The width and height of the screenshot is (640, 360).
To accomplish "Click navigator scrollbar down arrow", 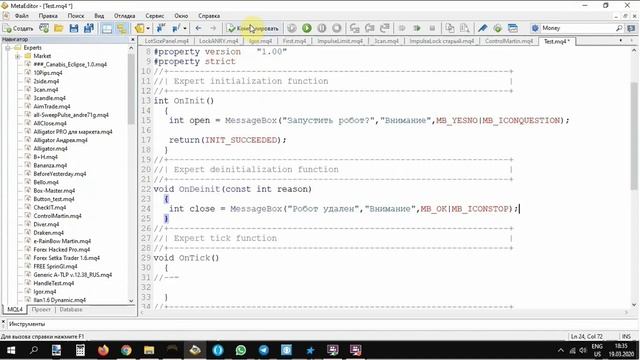I will pos(131,301).
